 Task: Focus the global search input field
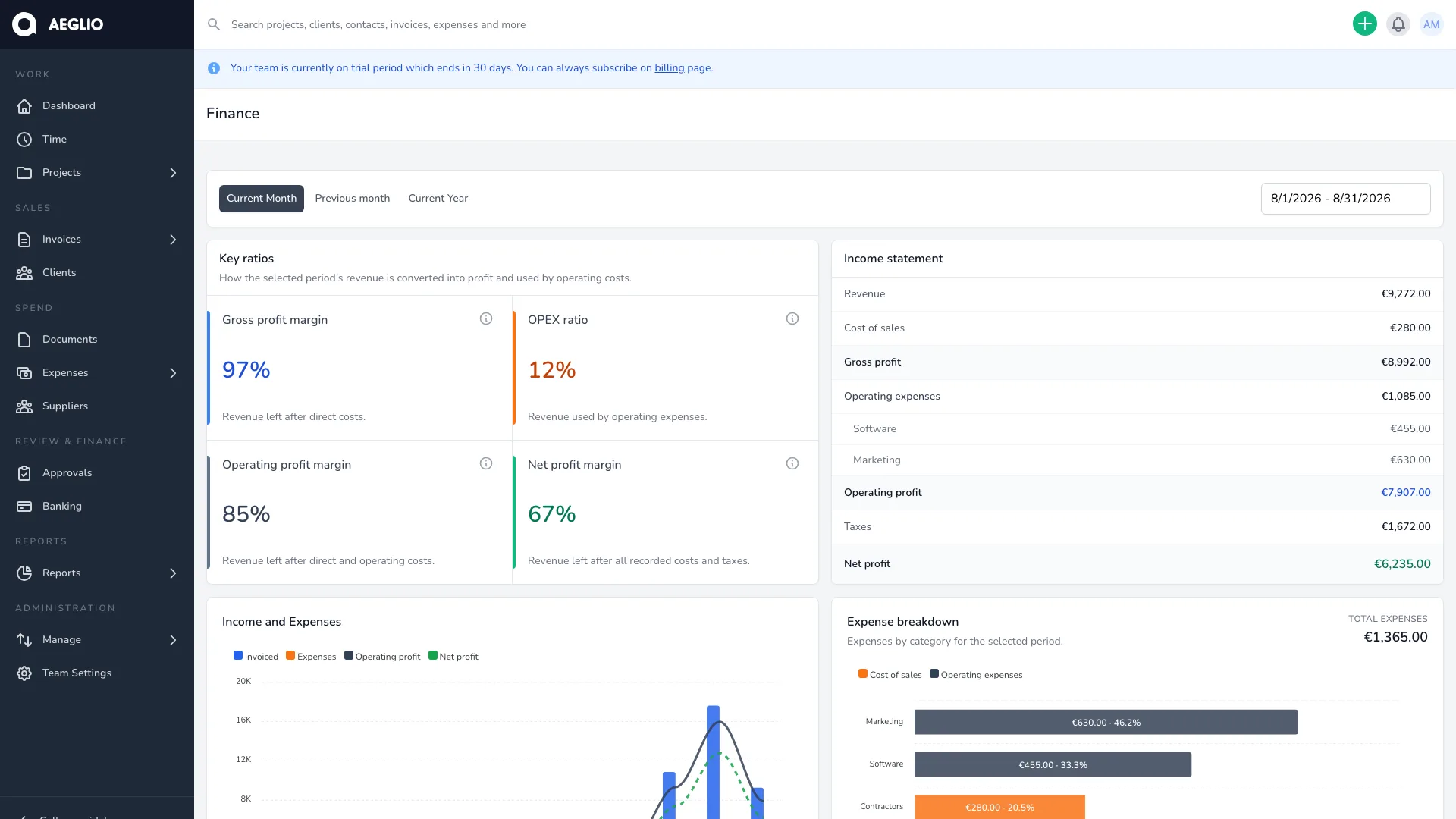(x=781, y=24)
